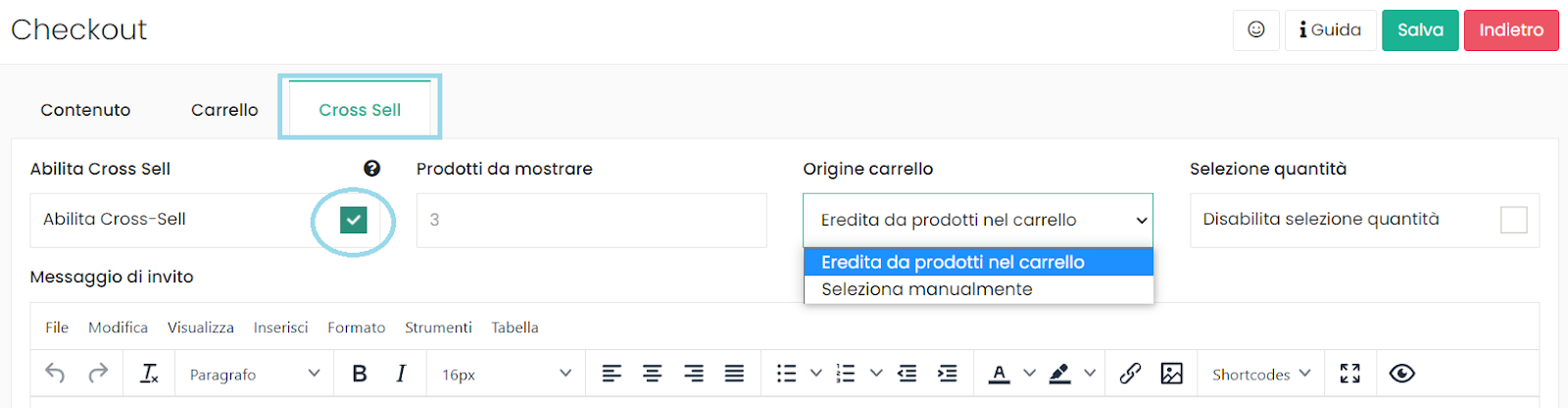Switch to the Carrello tab
The width and height of the screenshot is (1568, 408).
click(224, 110)
